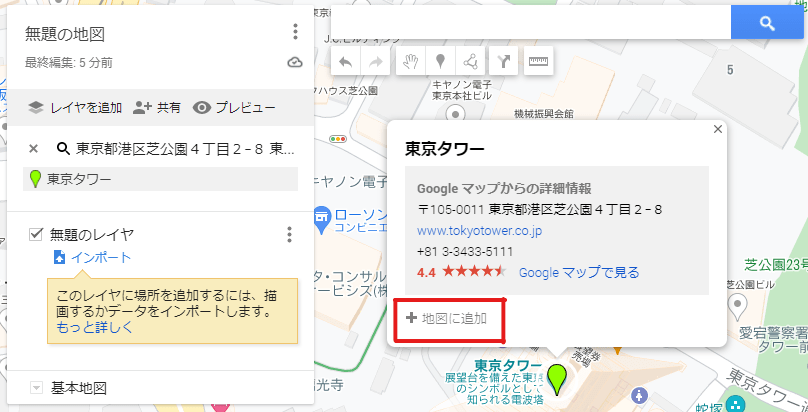808x412 pixels.
Task: Click the map search input field
Action: [x=530, y=23]
